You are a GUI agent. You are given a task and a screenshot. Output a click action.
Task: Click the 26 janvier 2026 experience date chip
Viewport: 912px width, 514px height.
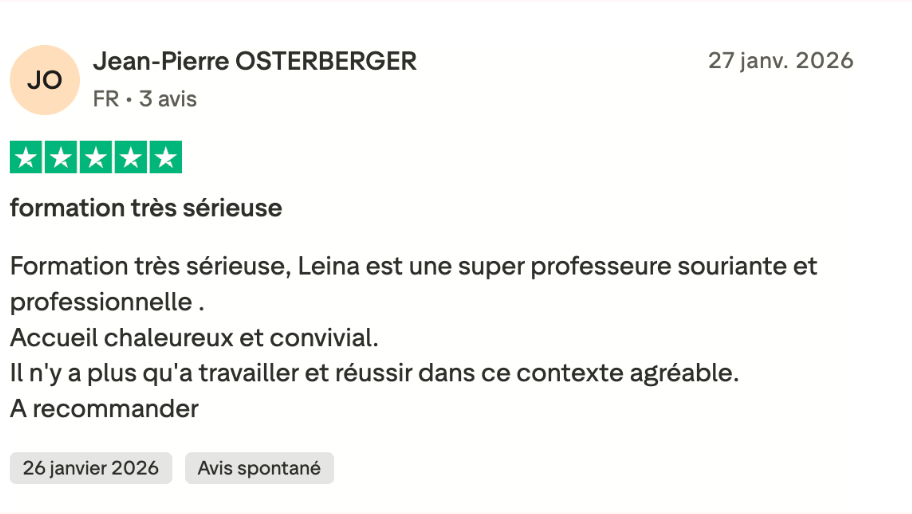pyautogui.click(x=91, y=468)
